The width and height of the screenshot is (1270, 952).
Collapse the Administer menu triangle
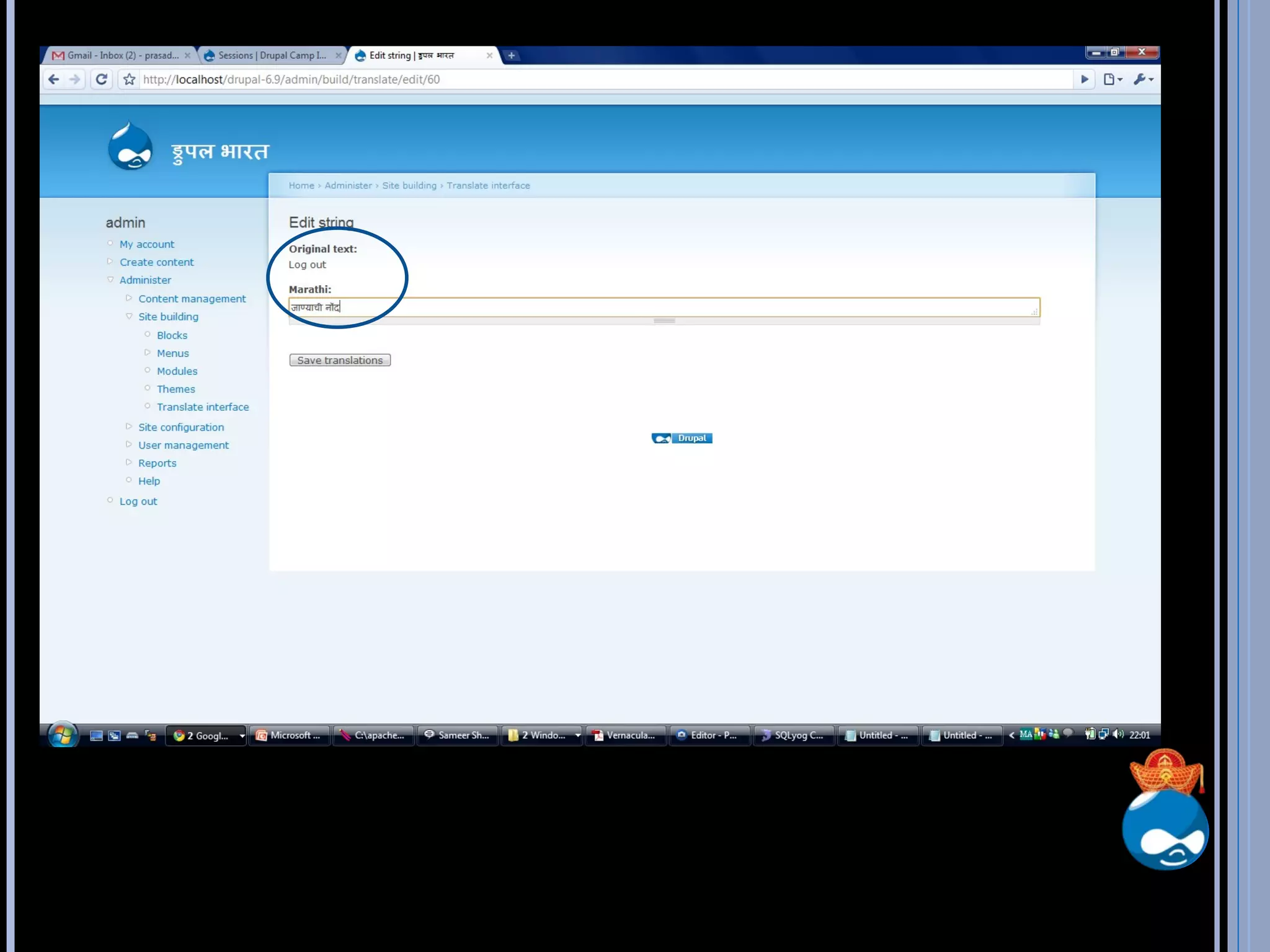tap(110, 280)
